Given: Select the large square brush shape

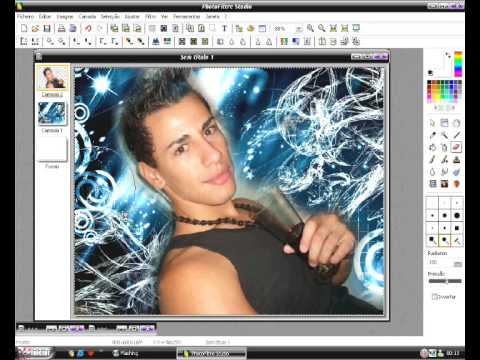Looking at the screenshot, I should (x=457, y=228).
